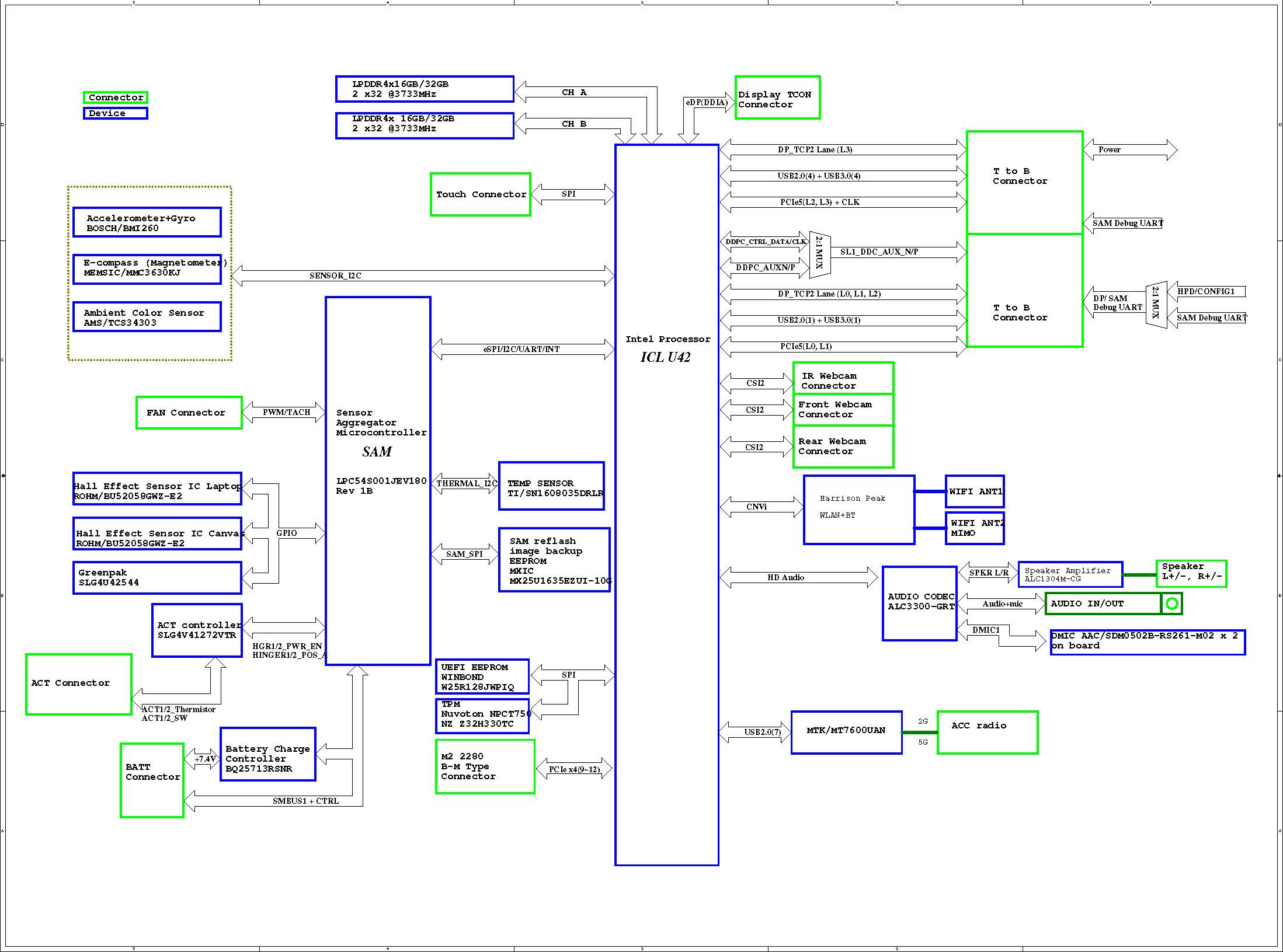This screenshot has width=1283, height=952.
Task: Click the Ambient Color Sensor AMS/TCS34303 block
Action: click(147, 317)
